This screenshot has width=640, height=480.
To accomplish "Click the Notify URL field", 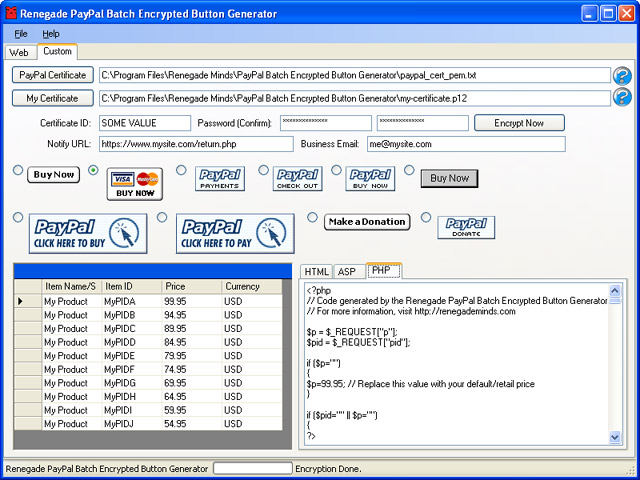I will [x=196, y=144].
